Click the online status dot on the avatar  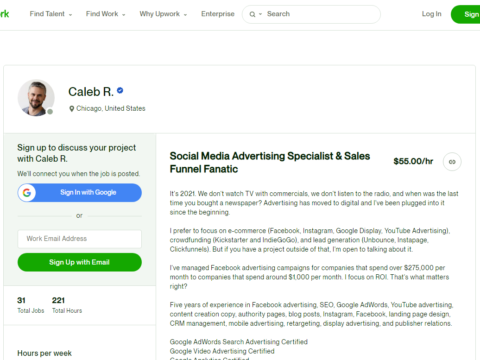coord(50,112)
